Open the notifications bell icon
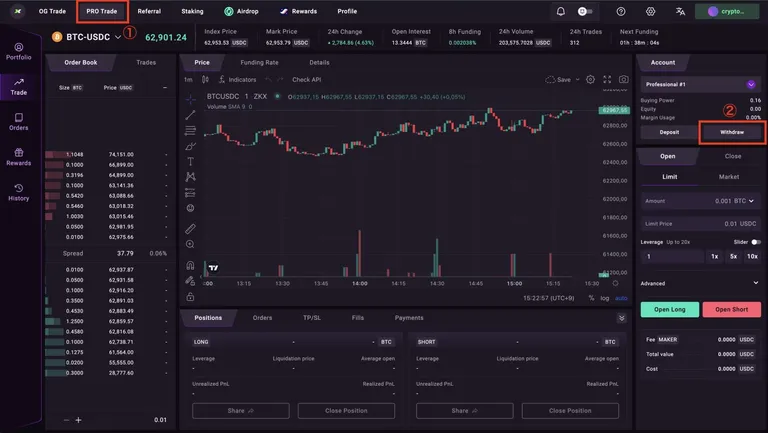768x433 pixels. pos(561,11)
